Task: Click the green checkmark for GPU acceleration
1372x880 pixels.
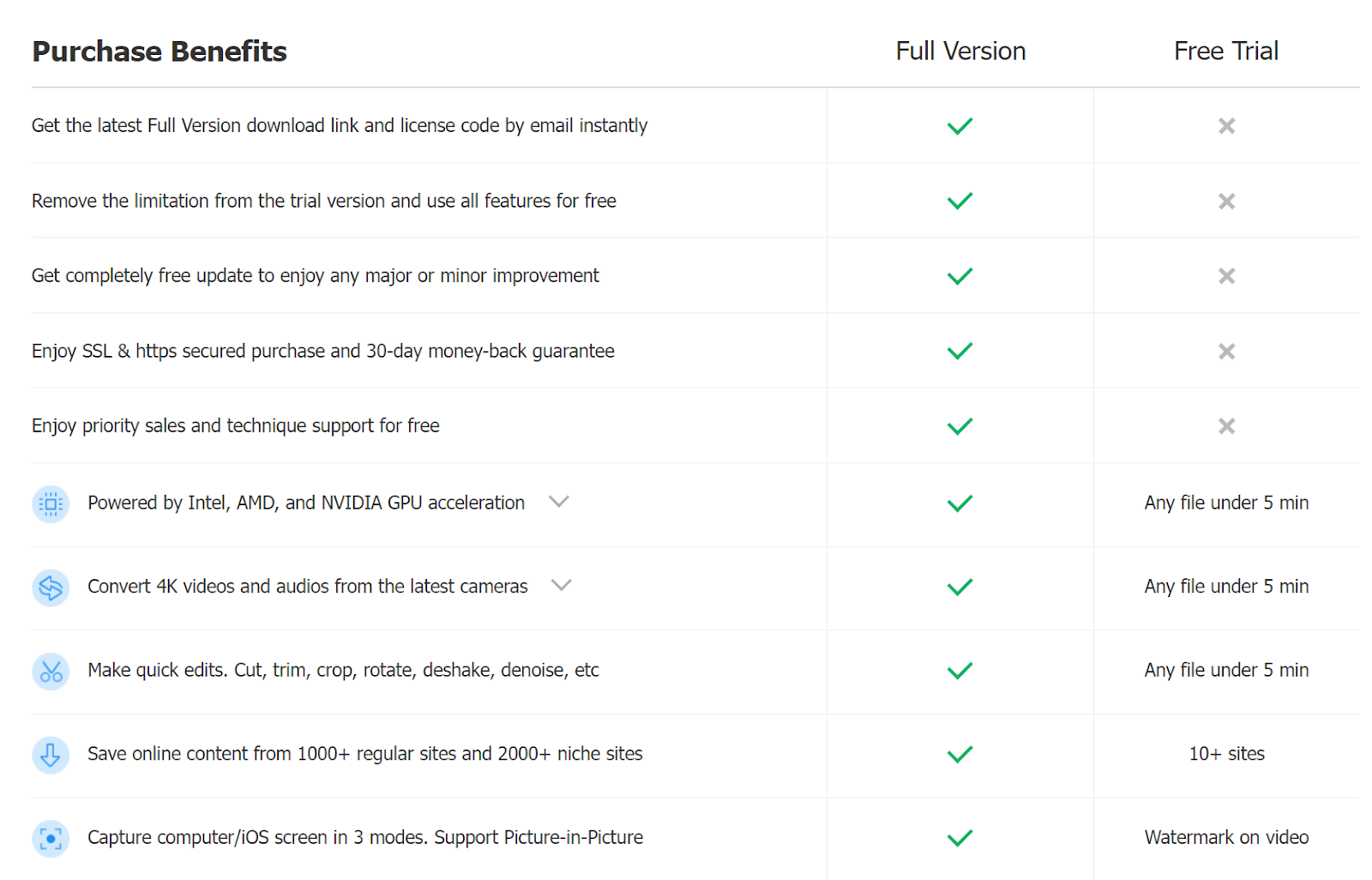Action: pos(960,503)
